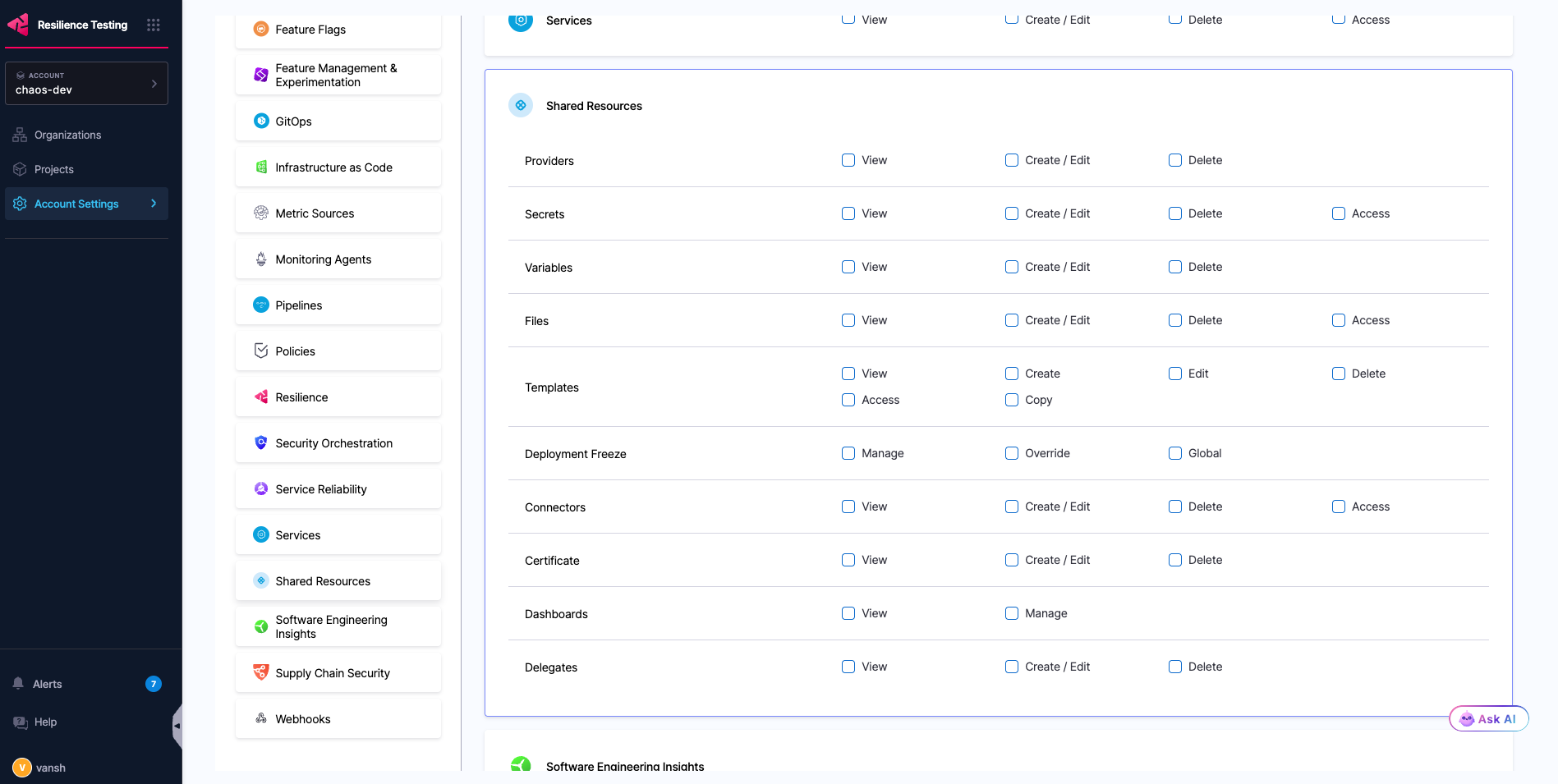
Task: Click the Deployment Freeze row label
Action: [576, 454]
